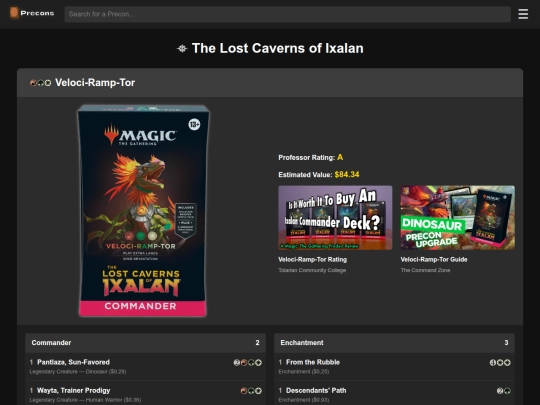Open the Dinosaur Precon Upgrade video thumbnail

pos(458,218)
